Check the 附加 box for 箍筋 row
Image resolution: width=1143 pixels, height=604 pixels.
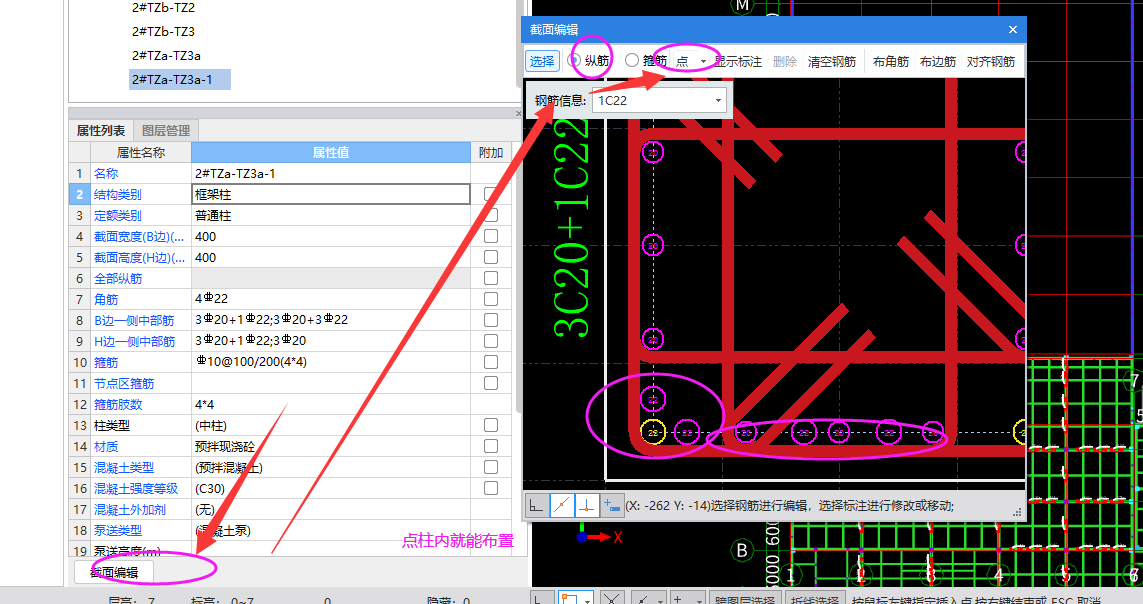491,362
